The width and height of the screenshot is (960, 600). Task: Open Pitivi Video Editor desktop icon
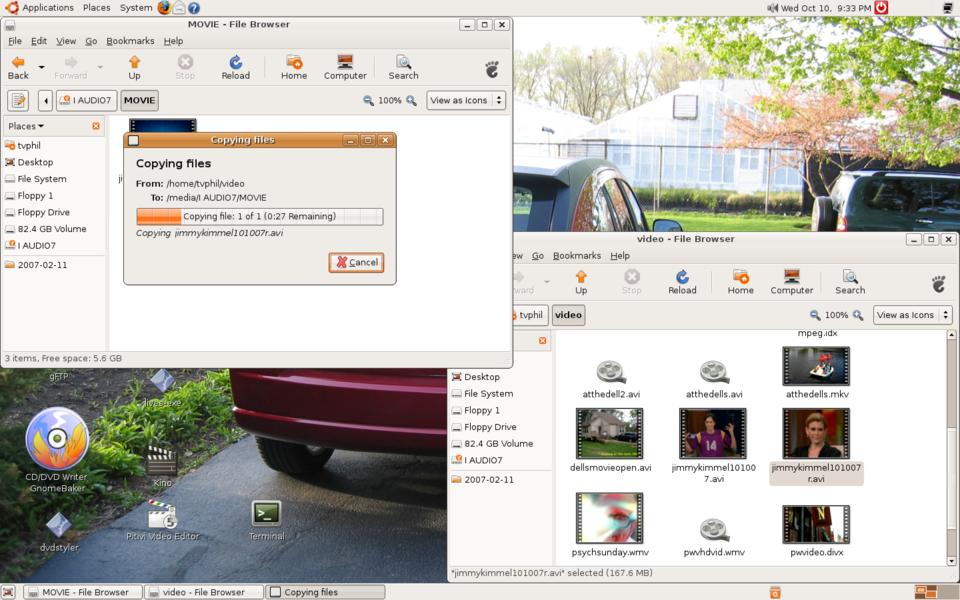click(161, 518)
